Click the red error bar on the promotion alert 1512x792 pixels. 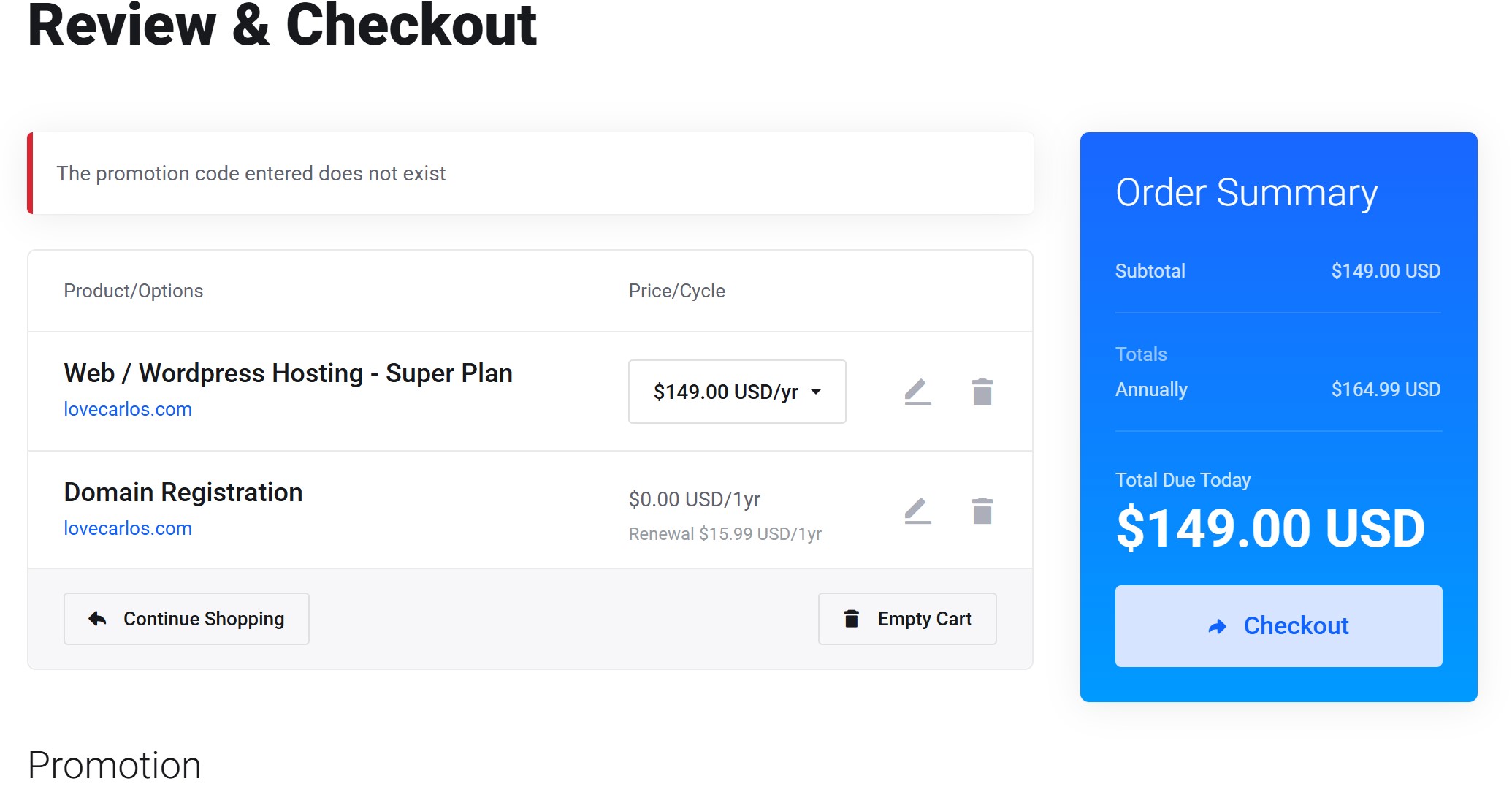pos(31,173)
